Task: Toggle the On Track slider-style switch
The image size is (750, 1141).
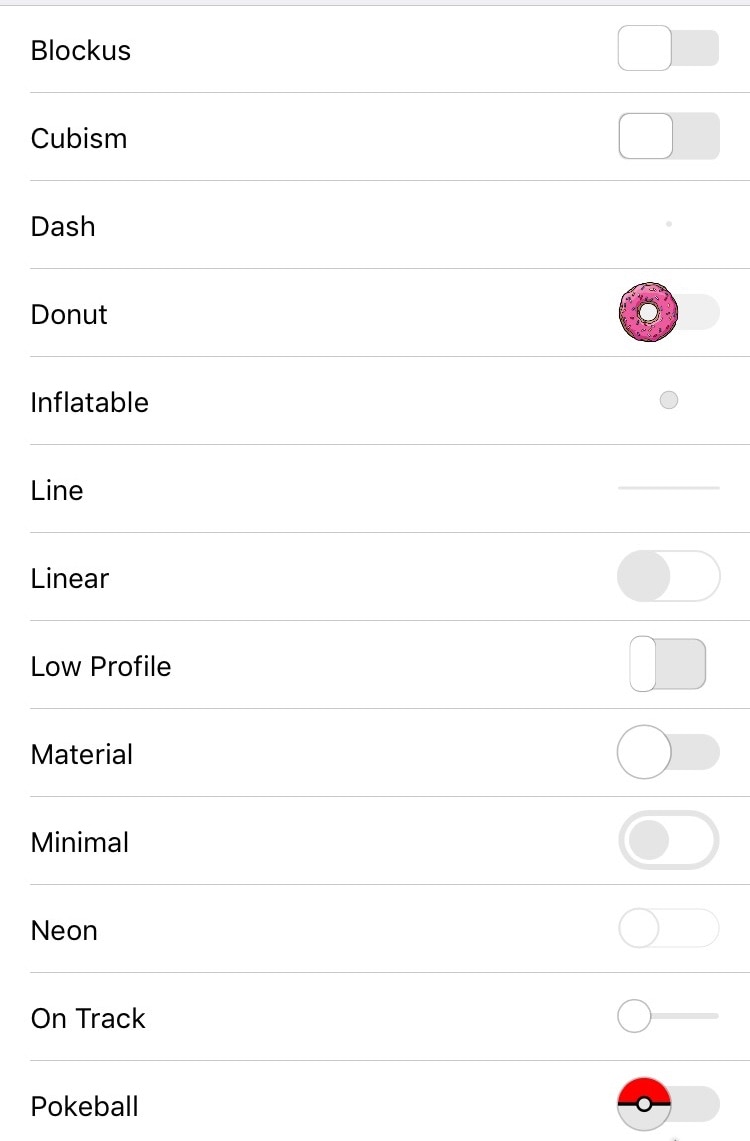Action: point(669,1016)
